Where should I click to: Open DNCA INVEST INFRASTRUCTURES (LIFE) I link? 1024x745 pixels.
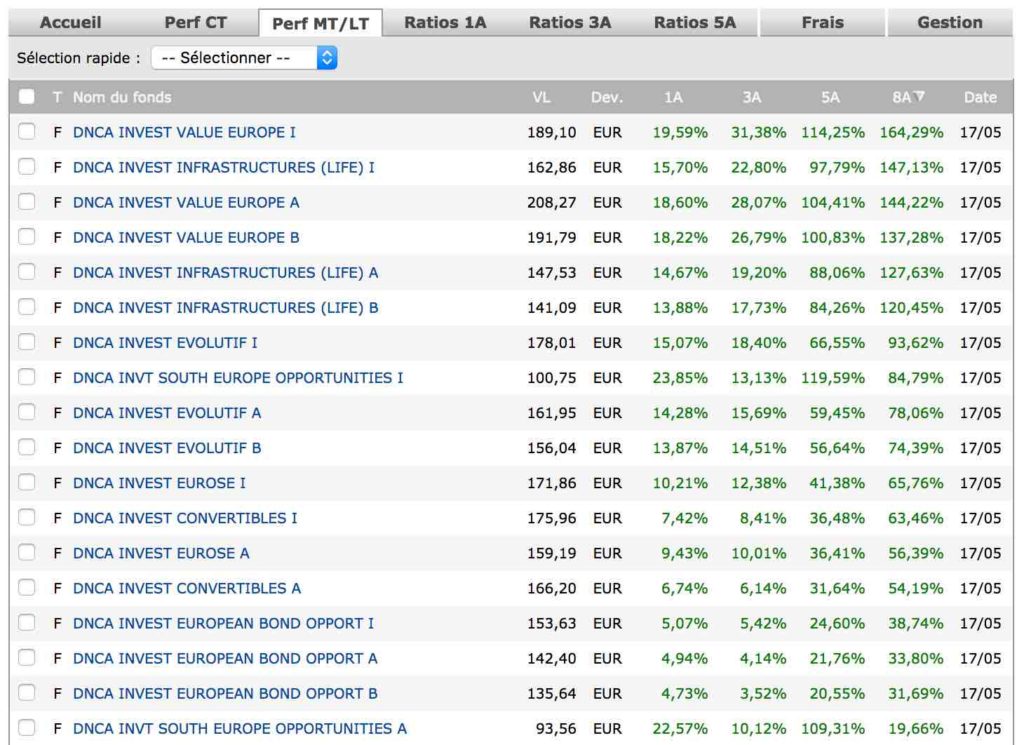pyautogui.click(x=223, y=168)
